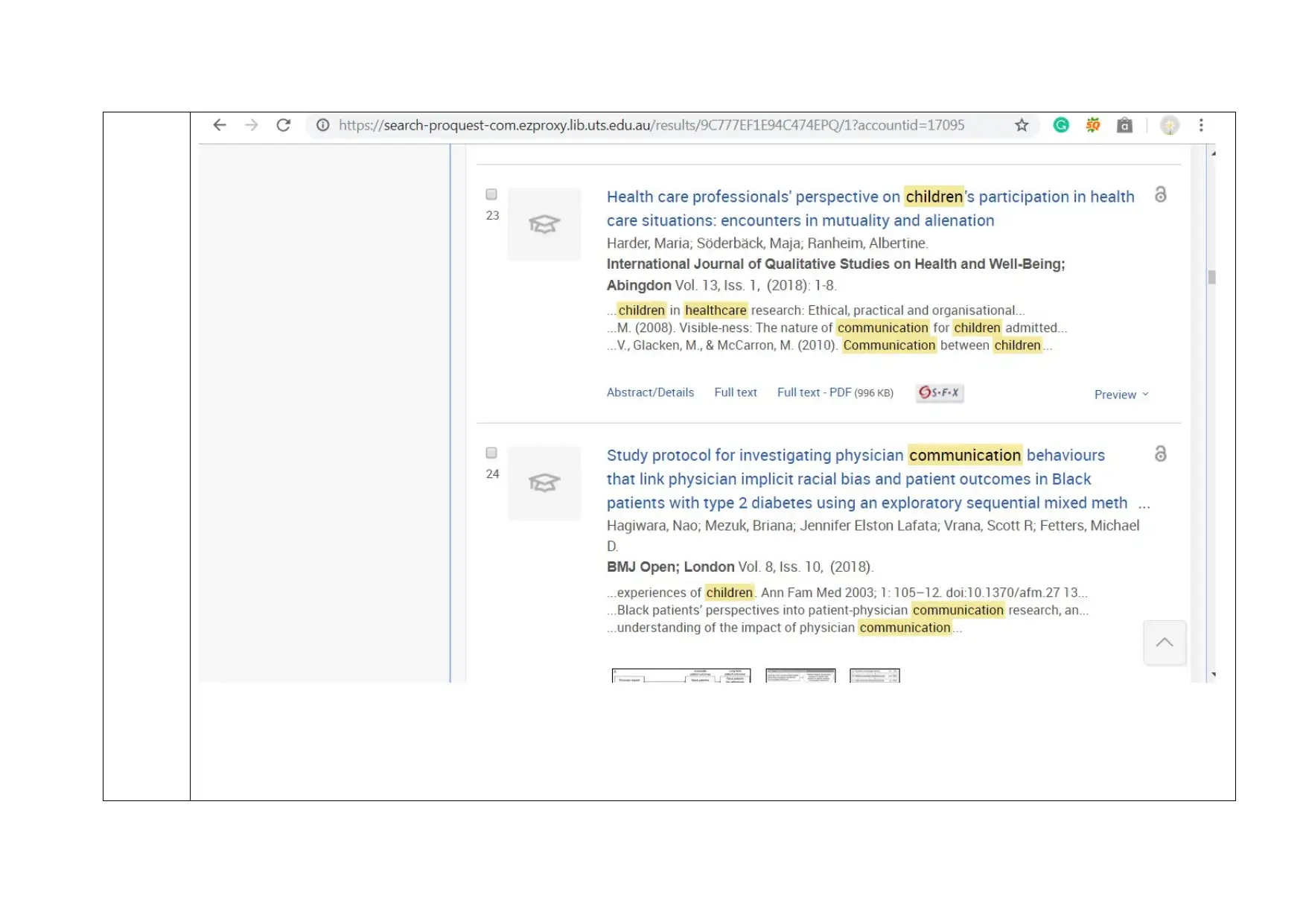This screenshot has height=924, width=1306.
Task: Click the scholarly journal icon of result 24
Action: 544,483
